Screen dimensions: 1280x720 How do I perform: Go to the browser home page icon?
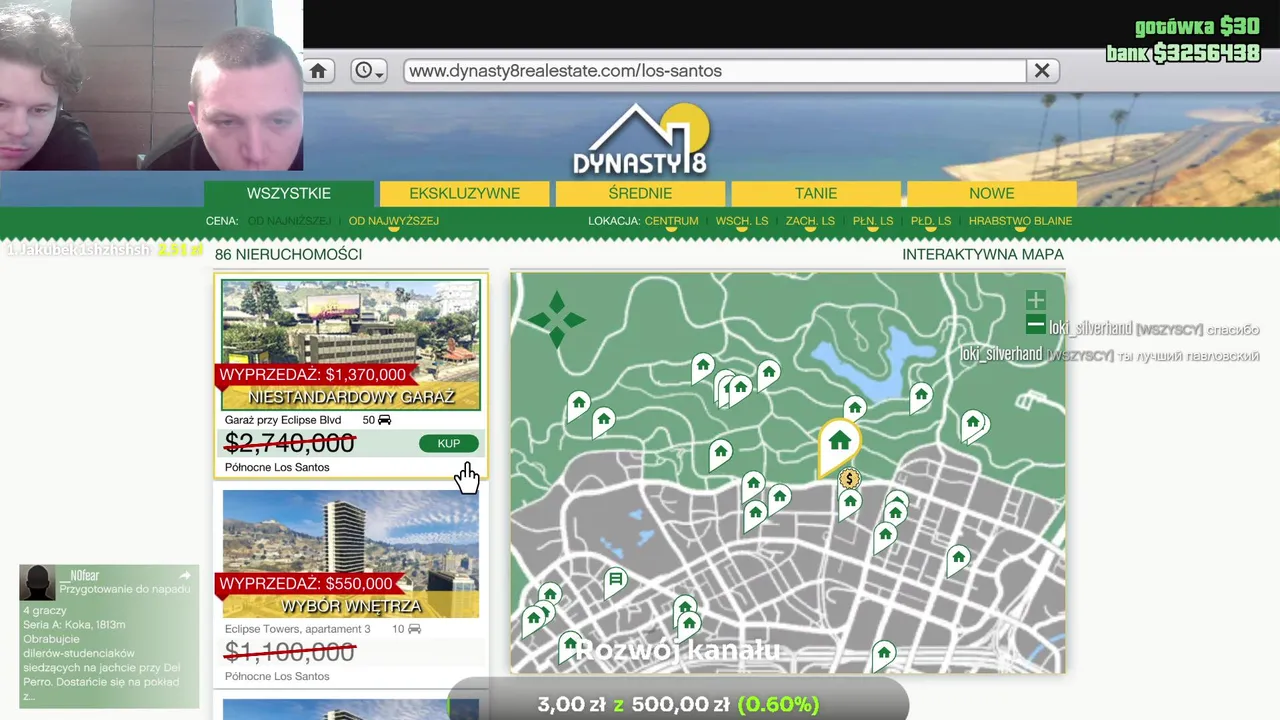318,71
